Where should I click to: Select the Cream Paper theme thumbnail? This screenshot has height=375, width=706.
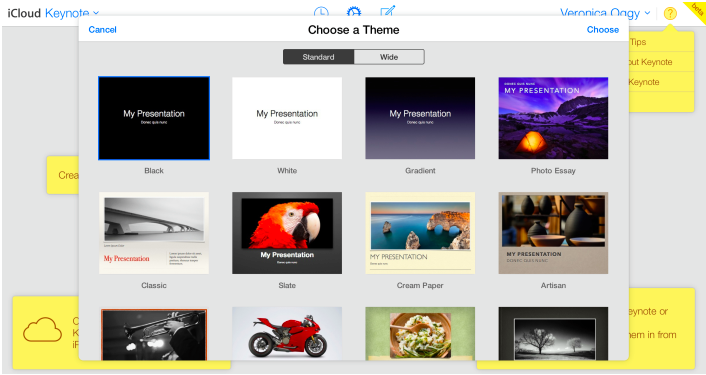point(420,233)
